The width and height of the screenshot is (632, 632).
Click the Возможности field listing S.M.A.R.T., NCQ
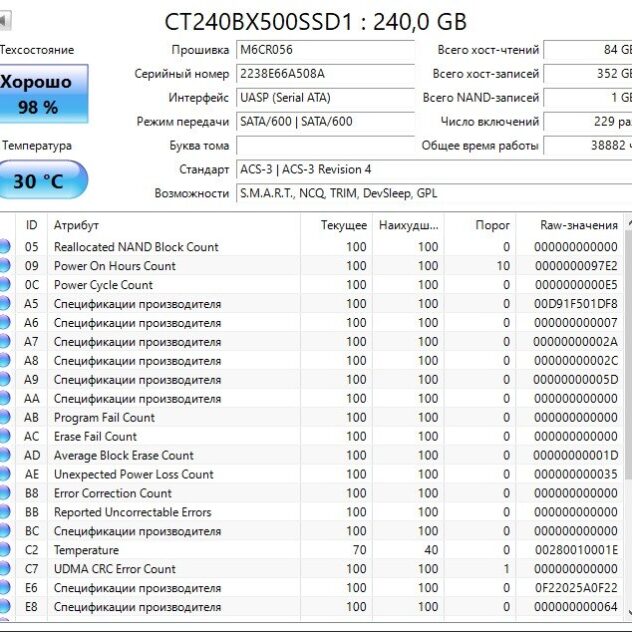tap(434, 193)
